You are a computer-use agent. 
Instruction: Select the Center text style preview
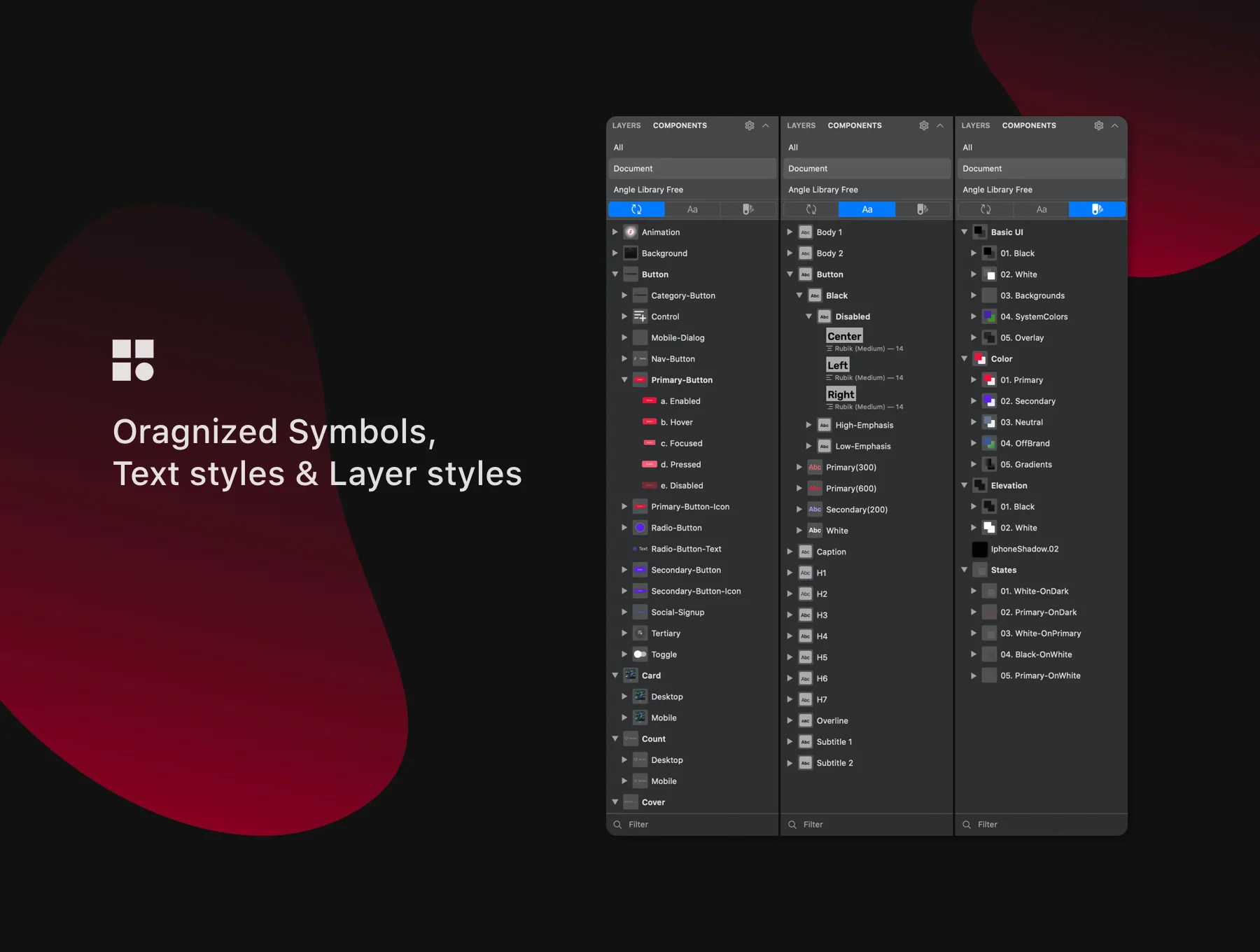[844, 336]
